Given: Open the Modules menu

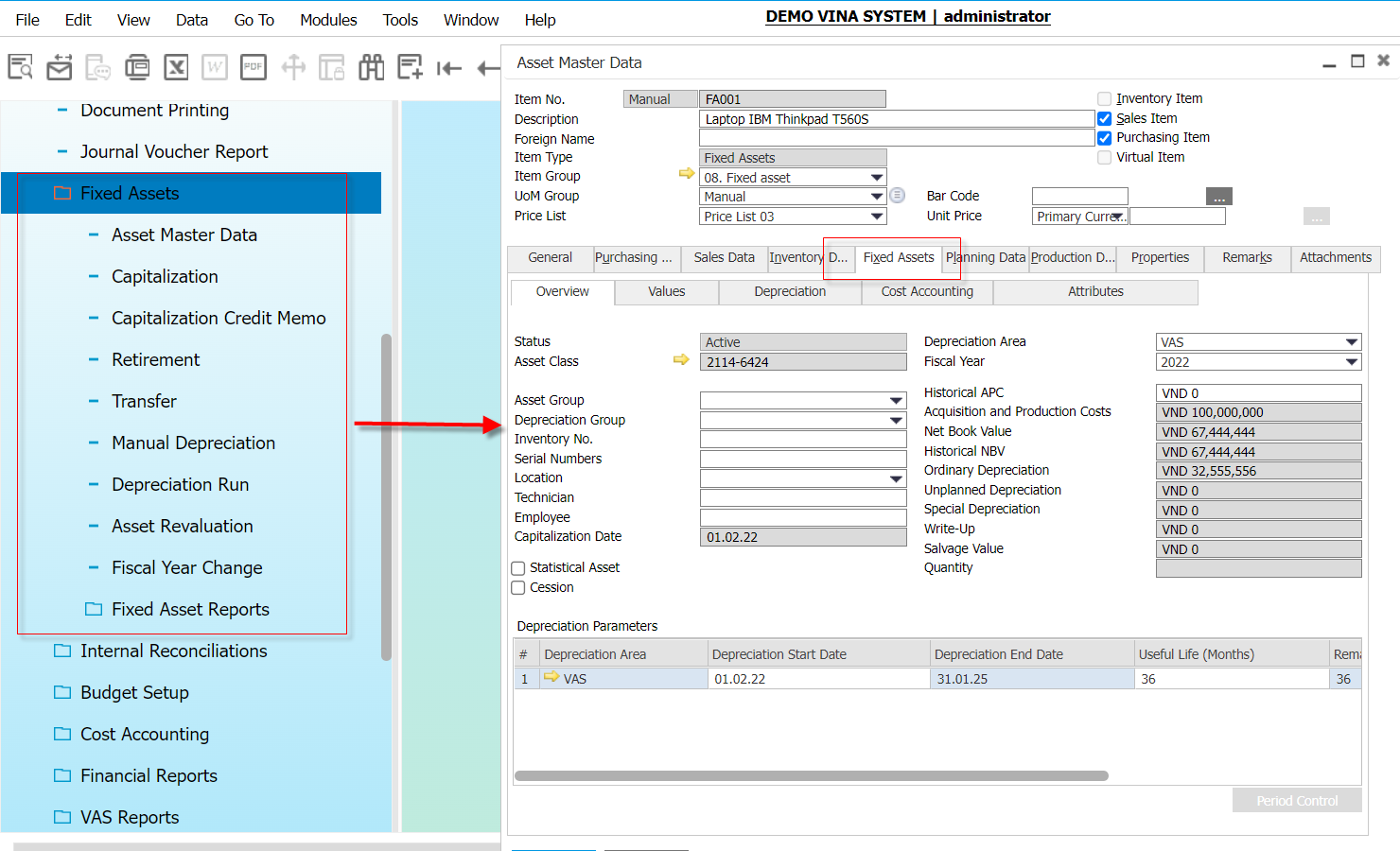Looking at the screenshot, I should 328,20.
